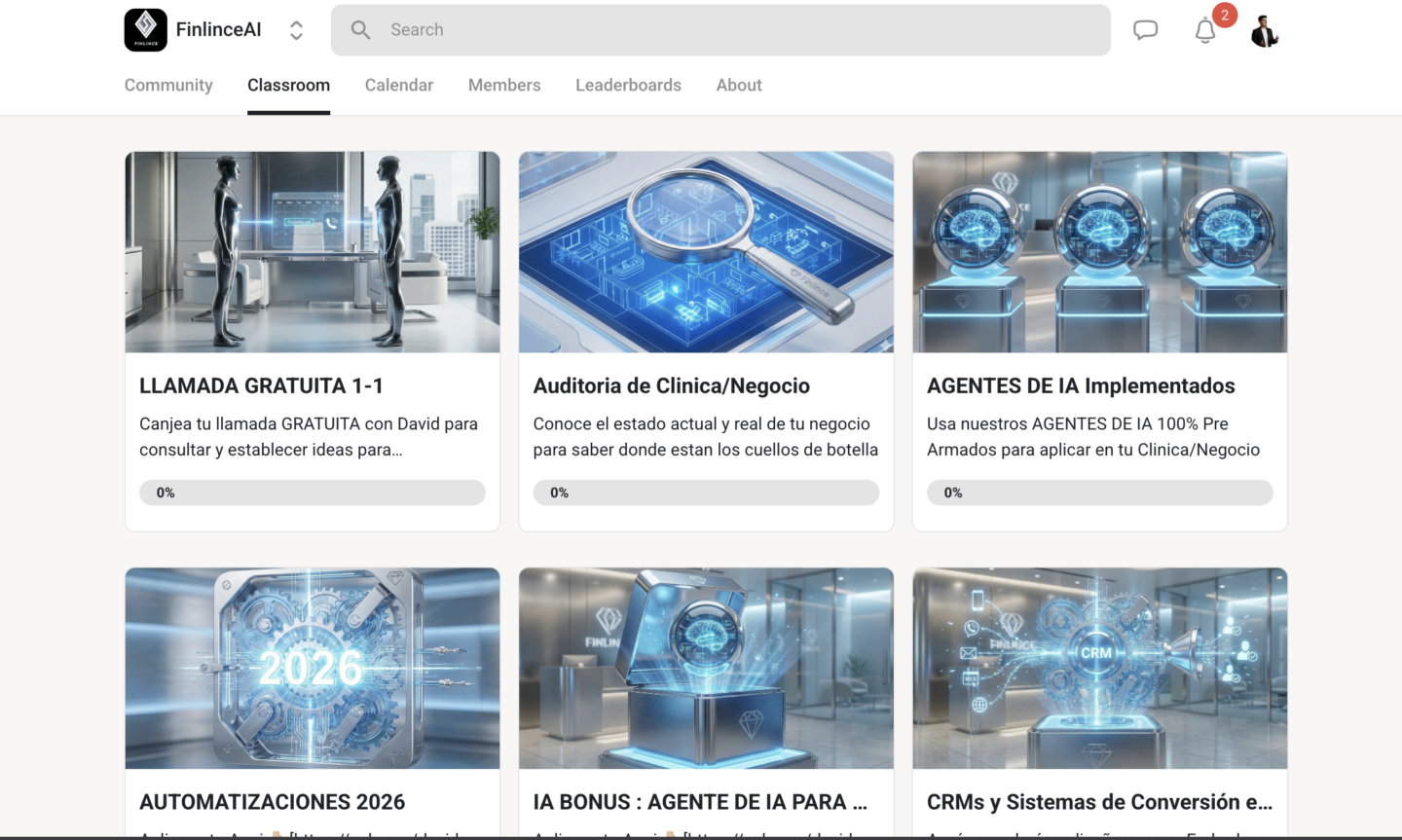Open the chat messages icon
Image resolution: width=1402 pixels, height=840 pixels.
pos(1146,30)
